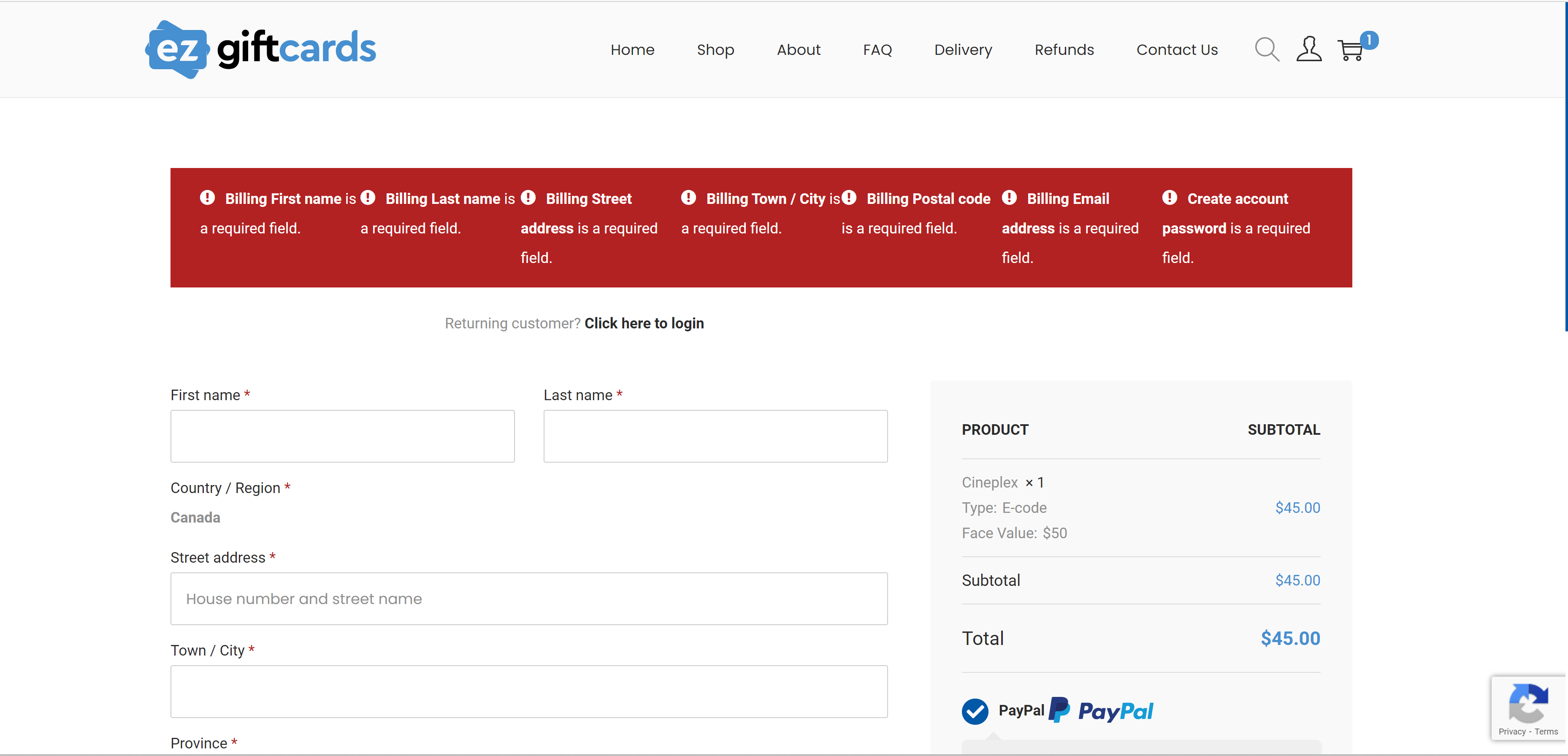Click the ez giftcards logo
1568x756 pixels.
pyautogui.click(x=260, y=49)
